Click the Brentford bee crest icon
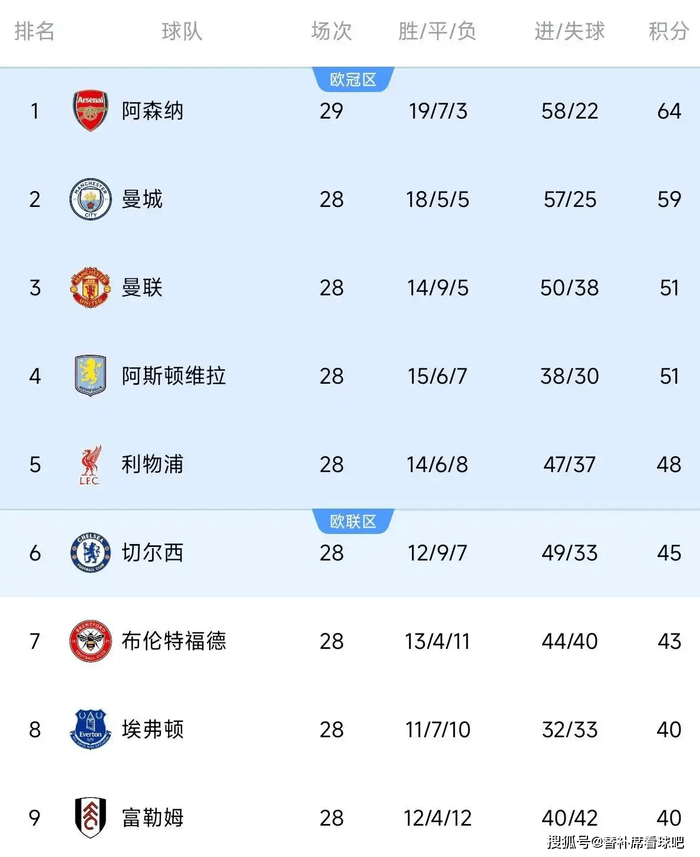The image size is (700, 857). click(90, 641)
